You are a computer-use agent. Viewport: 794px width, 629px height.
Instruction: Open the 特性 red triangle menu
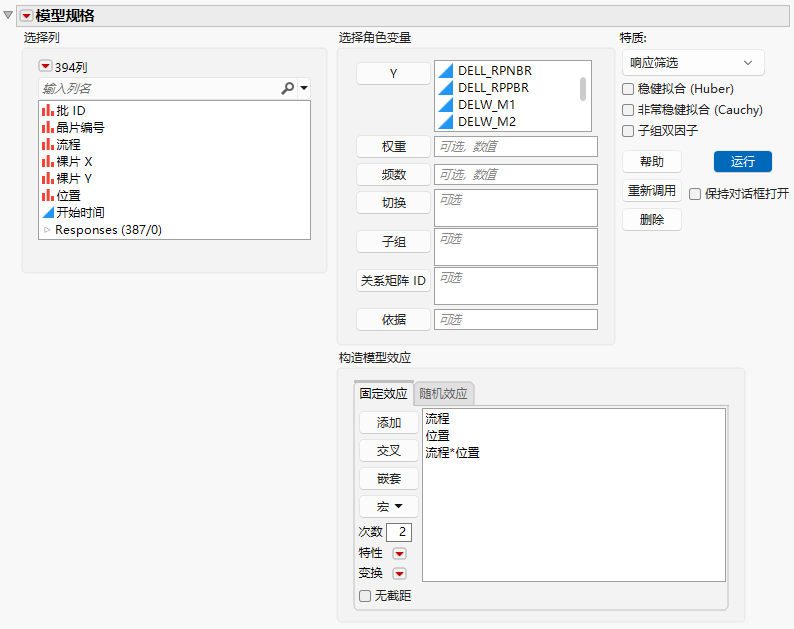tap(400, 554)
